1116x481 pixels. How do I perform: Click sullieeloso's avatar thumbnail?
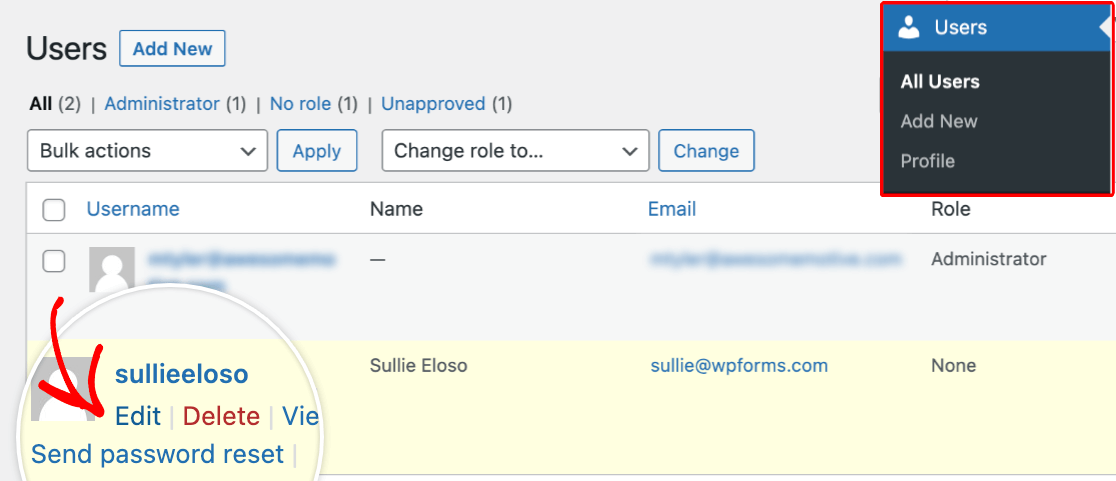click(x=63, y=388)
